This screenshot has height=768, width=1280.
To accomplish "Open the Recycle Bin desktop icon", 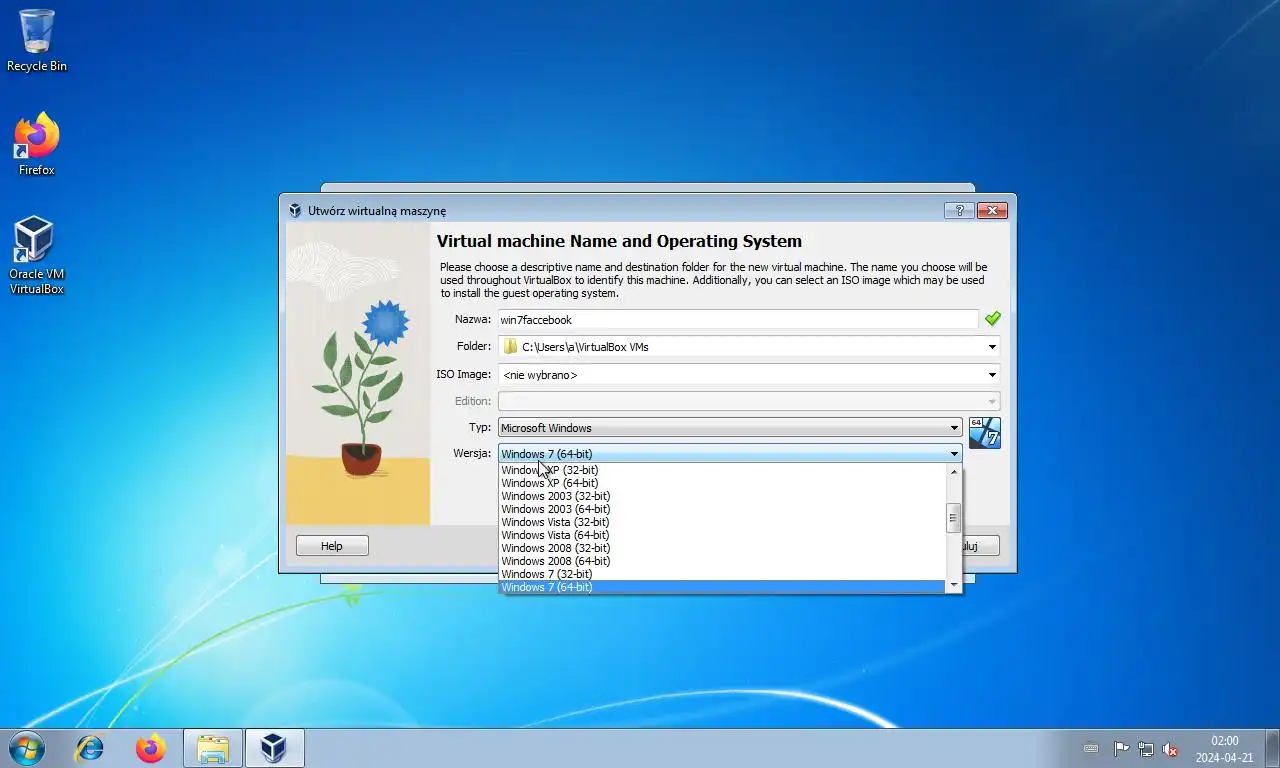I will point(37,41).
